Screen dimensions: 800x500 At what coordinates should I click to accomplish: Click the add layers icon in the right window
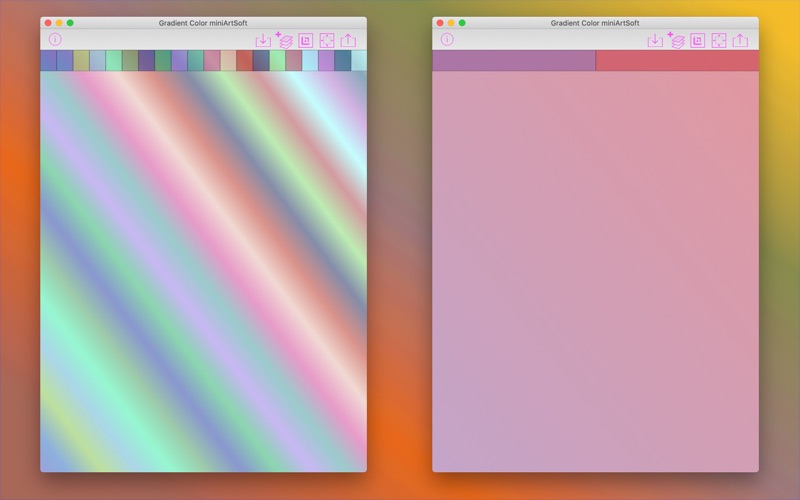[x=676, y=40]
